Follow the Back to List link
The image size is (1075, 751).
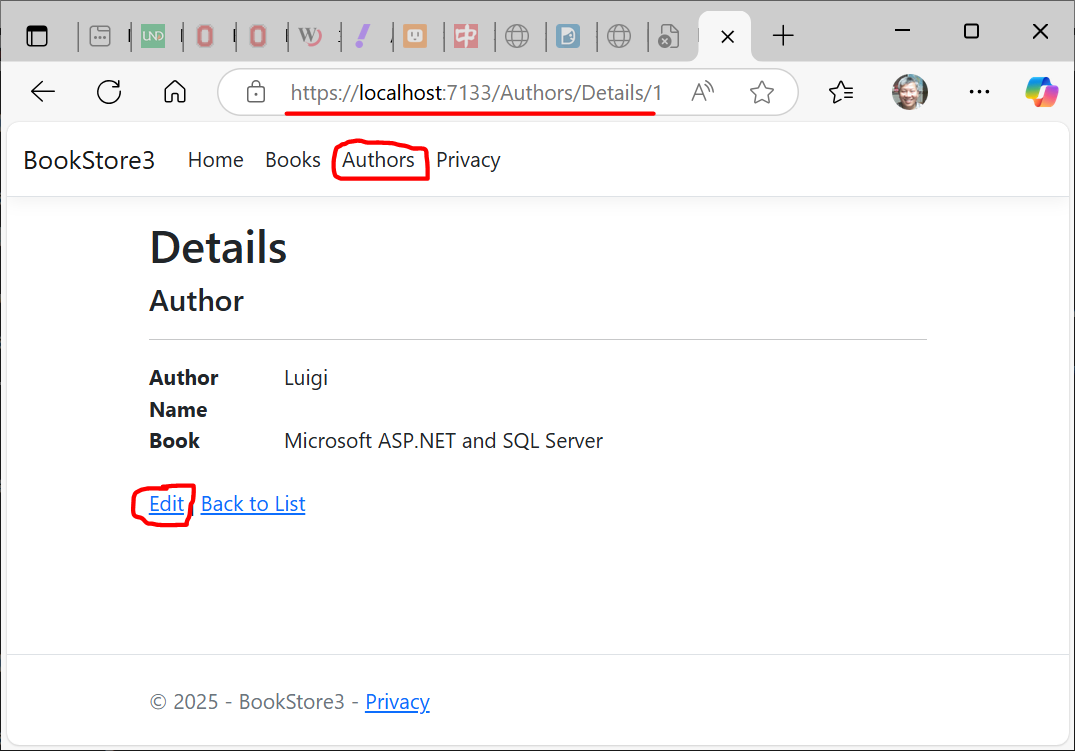point(253,504)
